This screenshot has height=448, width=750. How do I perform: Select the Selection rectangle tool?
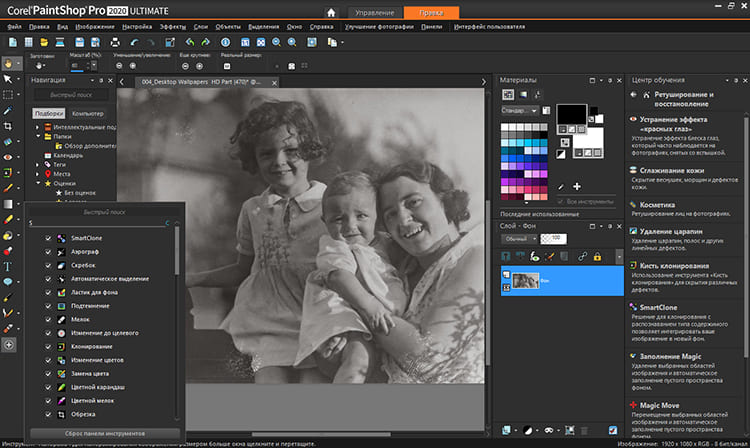coord(8,95)
